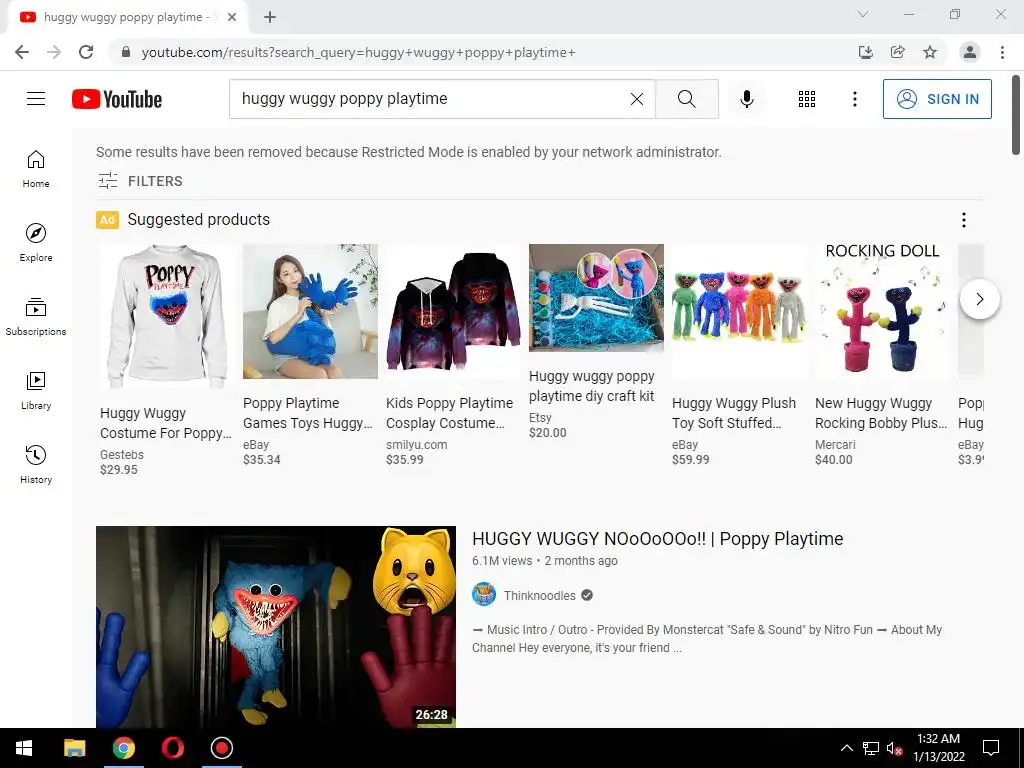Open the YouTube apps grid icon

(807, 99)
